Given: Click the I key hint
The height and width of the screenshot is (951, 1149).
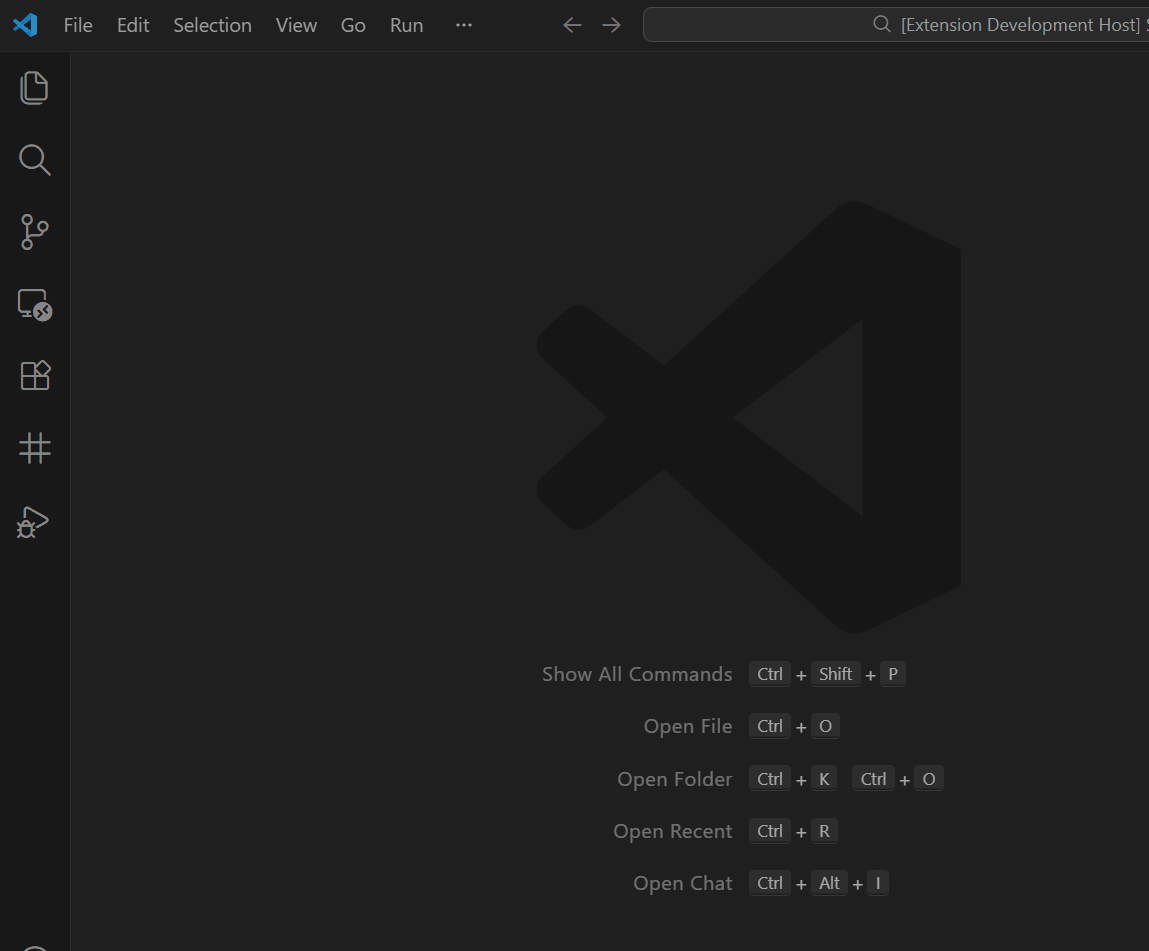Looking at the screenshot, I should (x=878, y=883).
